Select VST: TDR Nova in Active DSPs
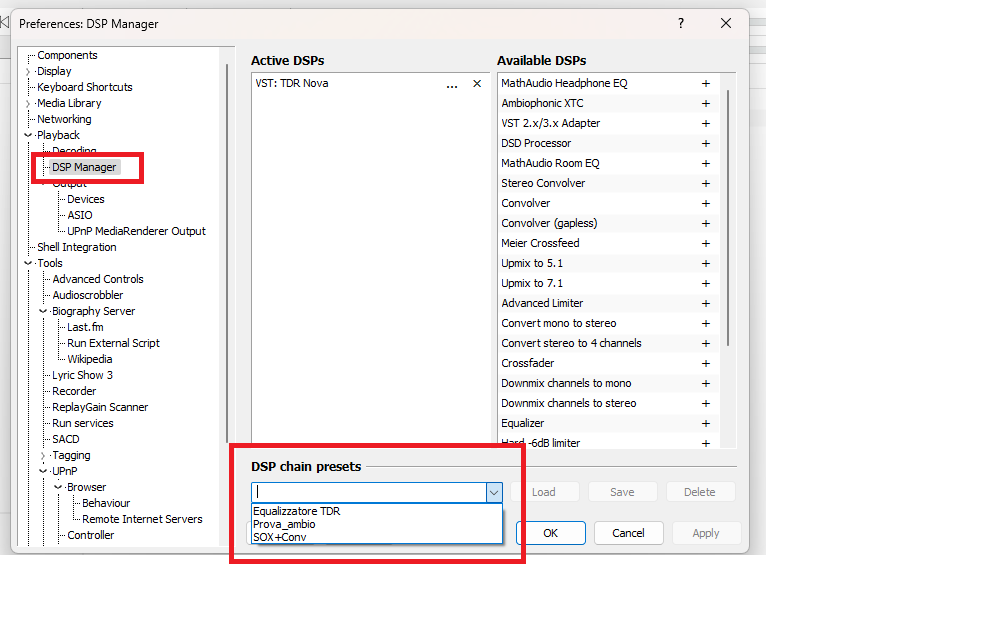The image size is (1008, 631). point(292,84)
